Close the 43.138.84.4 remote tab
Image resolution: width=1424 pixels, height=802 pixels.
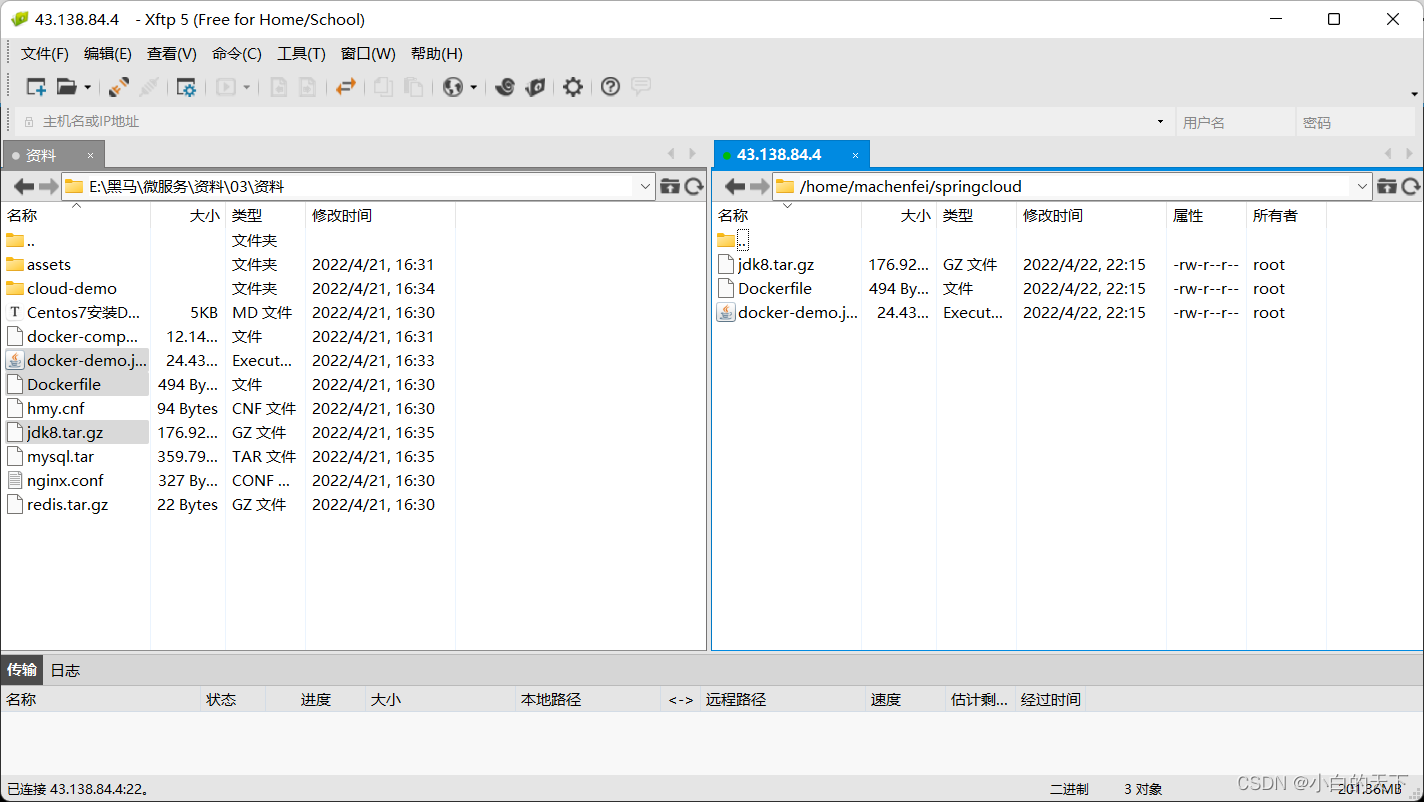[x=855, y=155]
